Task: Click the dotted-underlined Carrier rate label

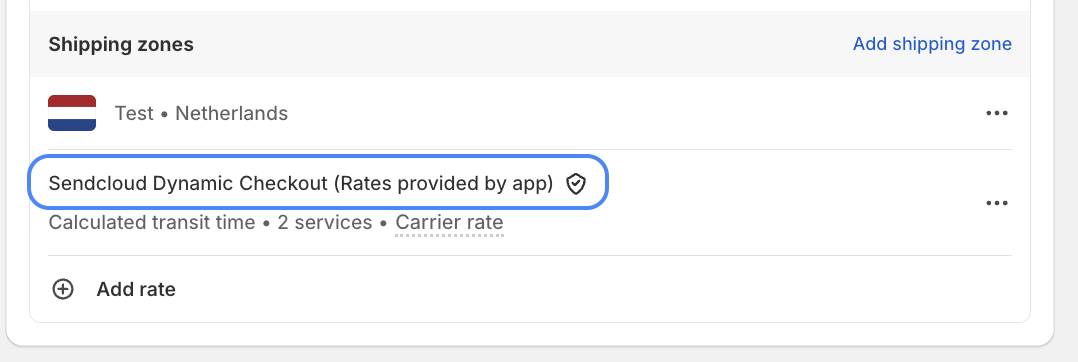Action: (x=450, y=223)
